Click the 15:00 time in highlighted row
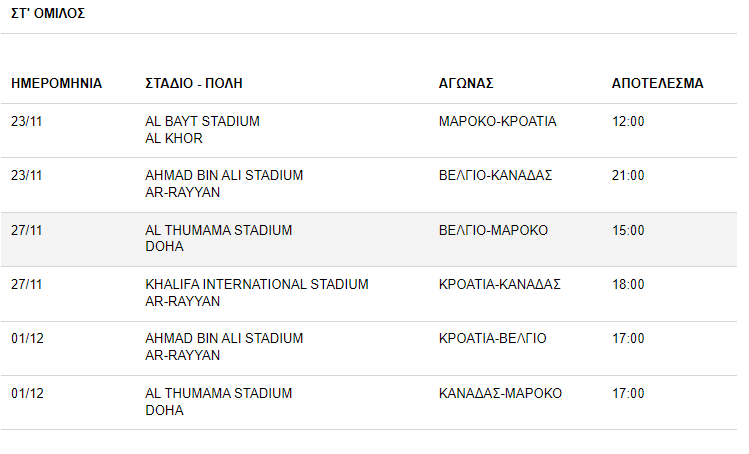Viewport: 749px width, 454px height. 628,230
